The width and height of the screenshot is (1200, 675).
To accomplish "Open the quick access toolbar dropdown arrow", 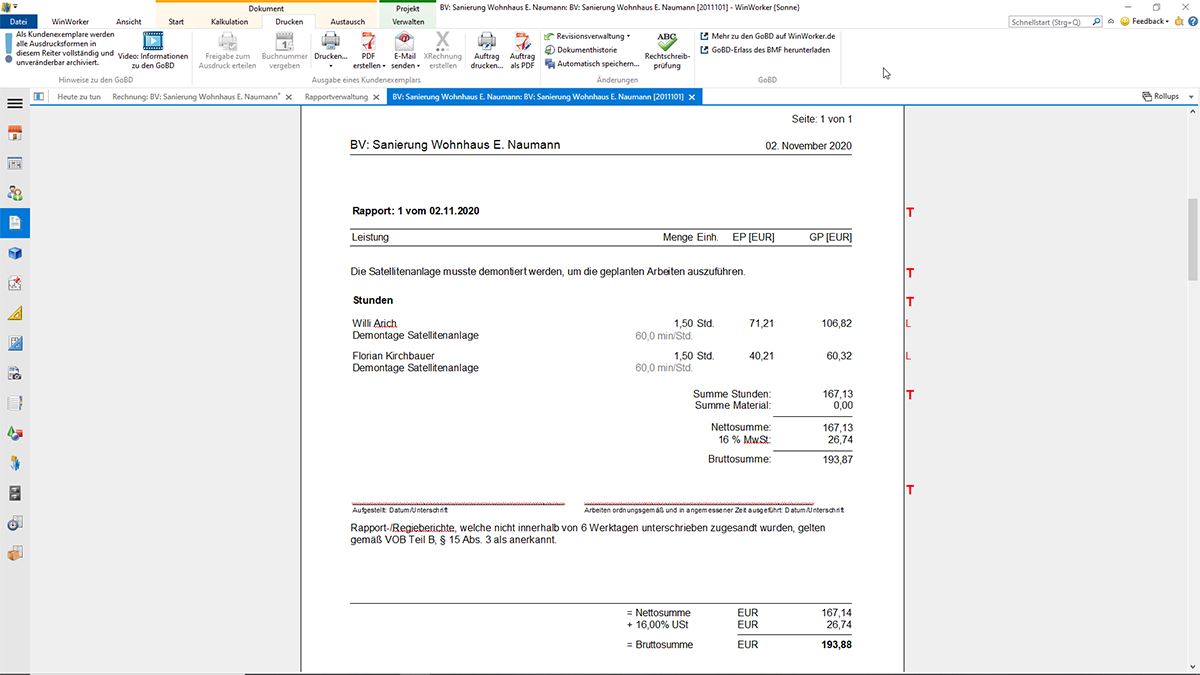I will pyautogui.click(x=16, y=6).
